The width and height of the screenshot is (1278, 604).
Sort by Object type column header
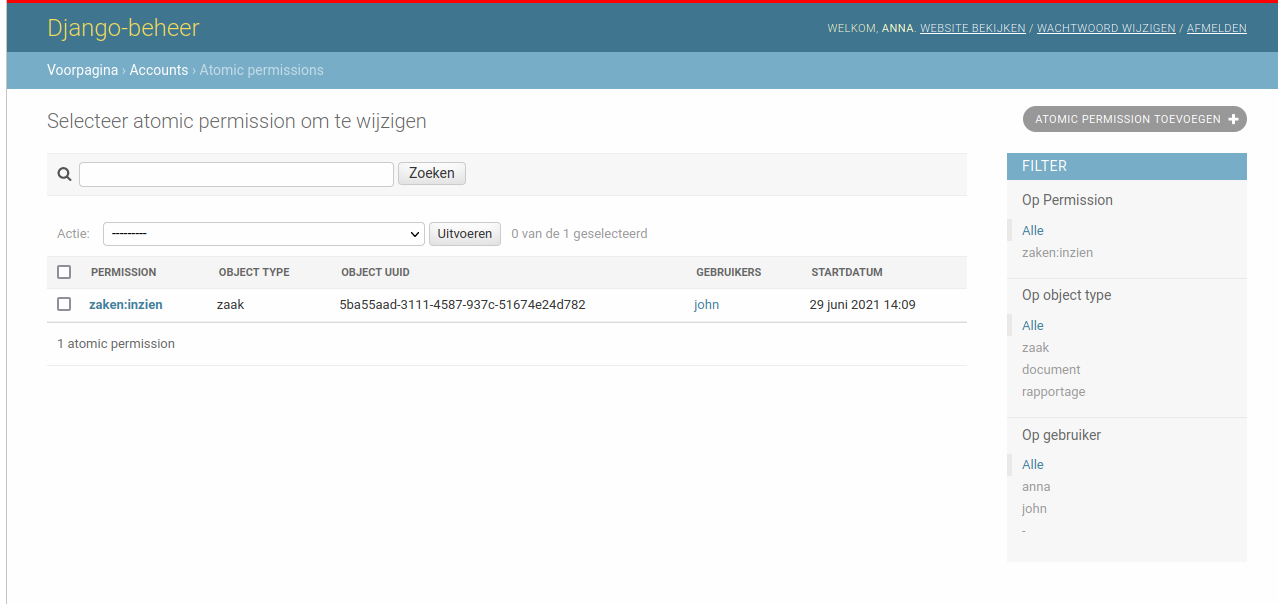[x=254, y=272]
